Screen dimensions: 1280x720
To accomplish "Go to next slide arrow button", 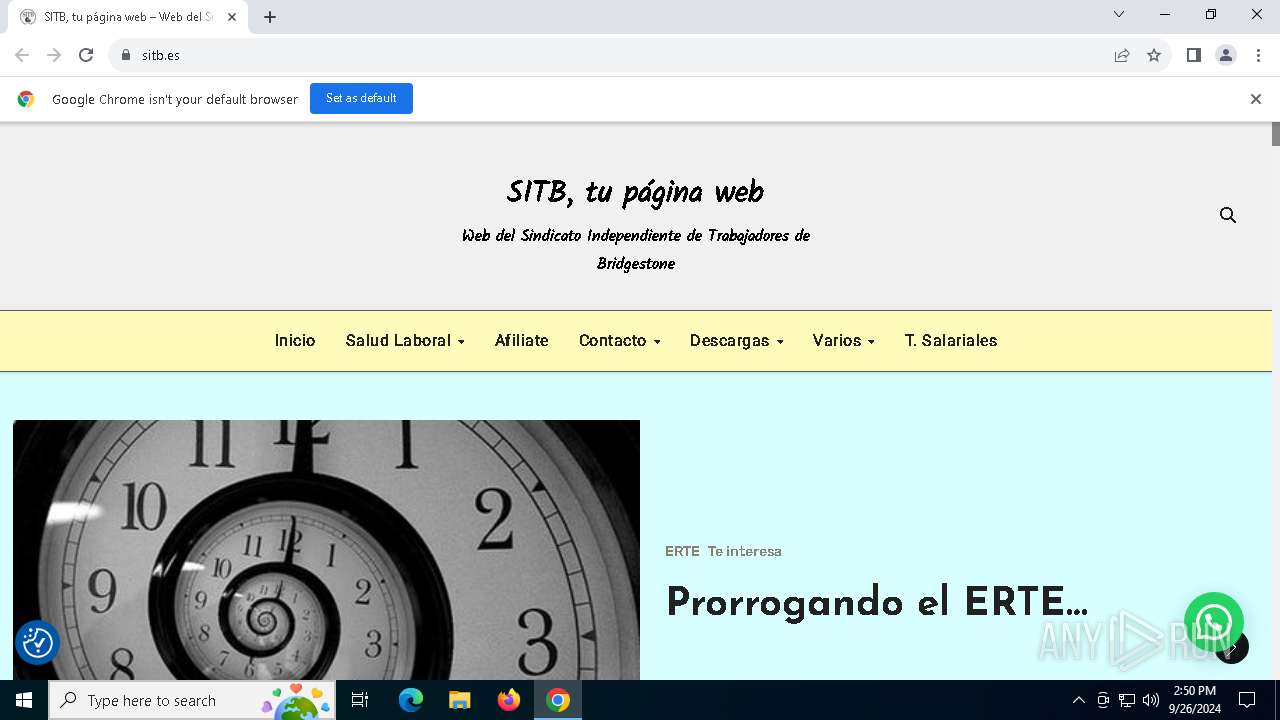I will click(x=1232, y=647).
